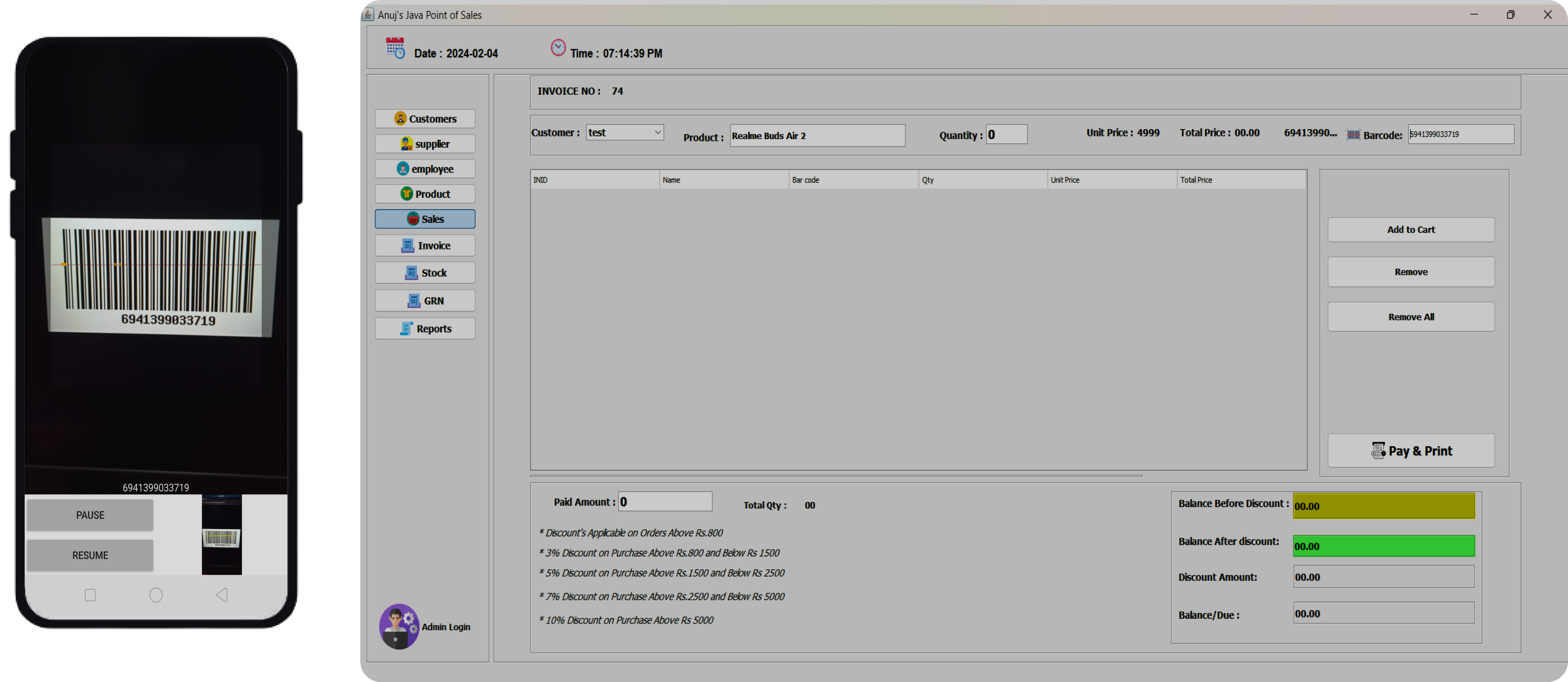The image size is (1568, 682).
Task: Expand the Customer dropdown showing test
Action: tap(657, 132)
